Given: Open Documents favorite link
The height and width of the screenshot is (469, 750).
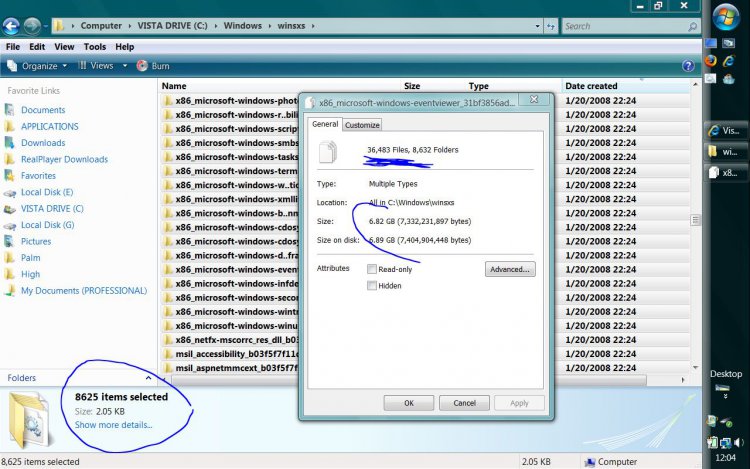Looking at the screenshot, I should click(x=43, y=110).
